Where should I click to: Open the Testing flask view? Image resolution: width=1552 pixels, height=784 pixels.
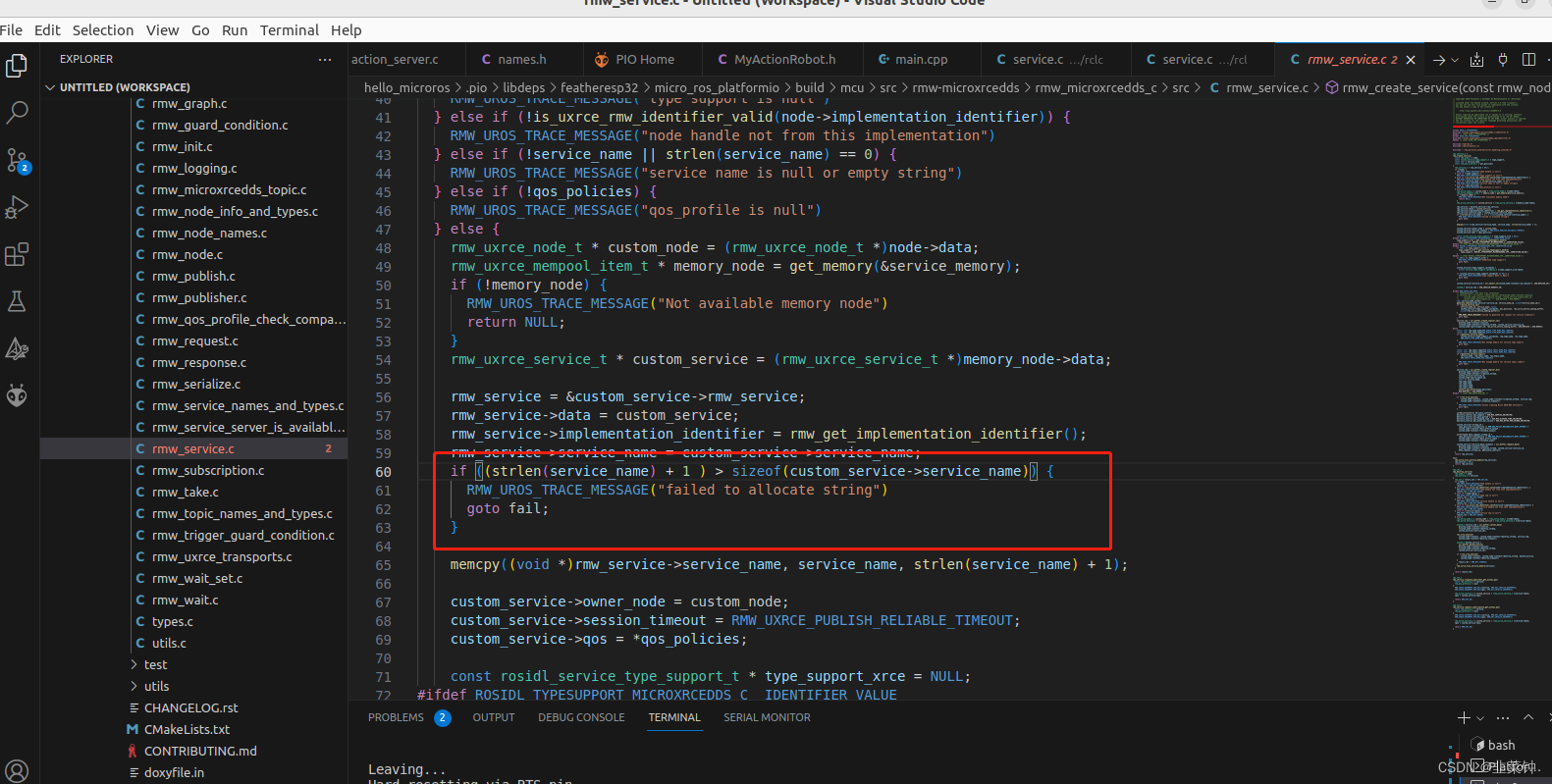pos(17,301)
